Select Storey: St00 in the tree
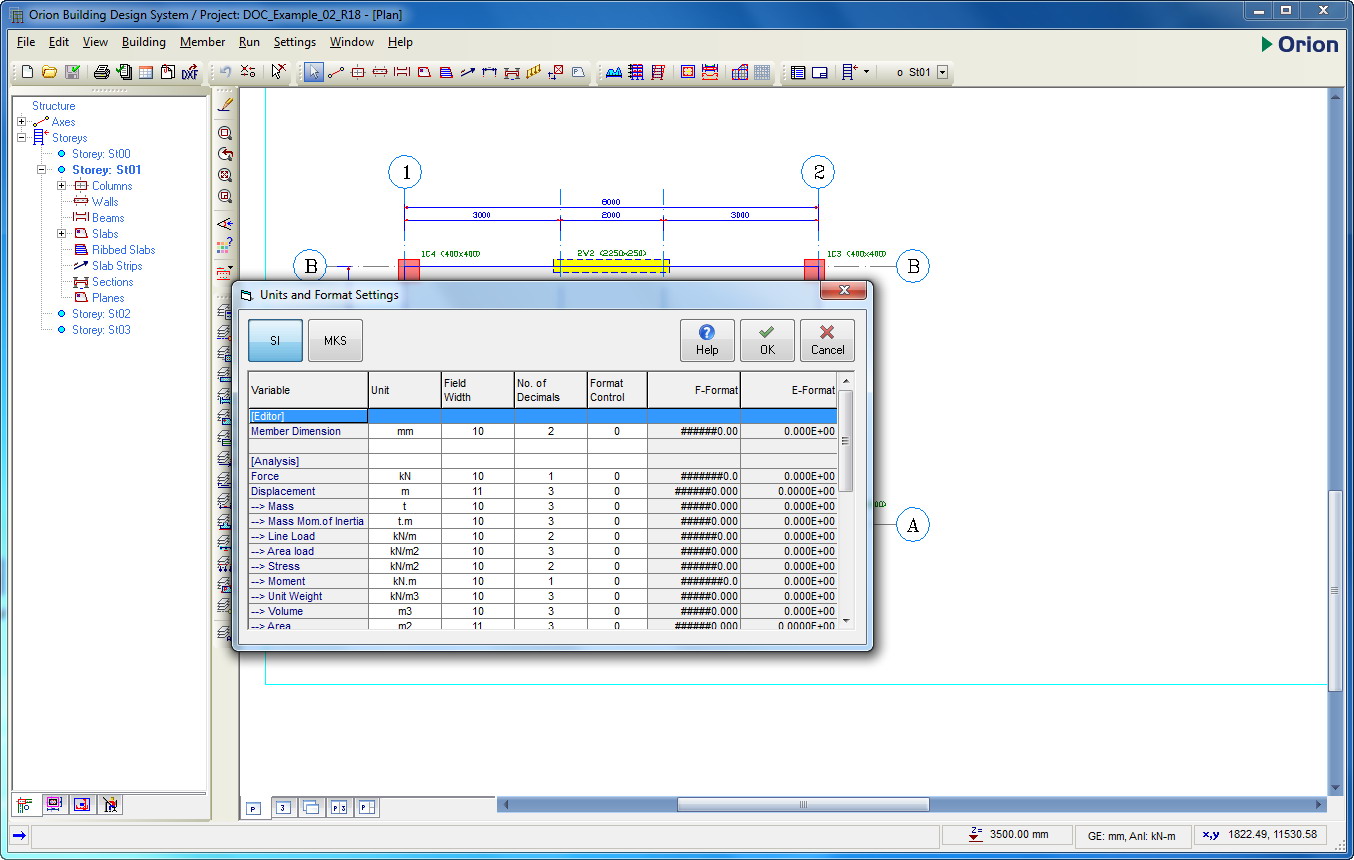Screen dimensions: 1354x860 (101, 154)
